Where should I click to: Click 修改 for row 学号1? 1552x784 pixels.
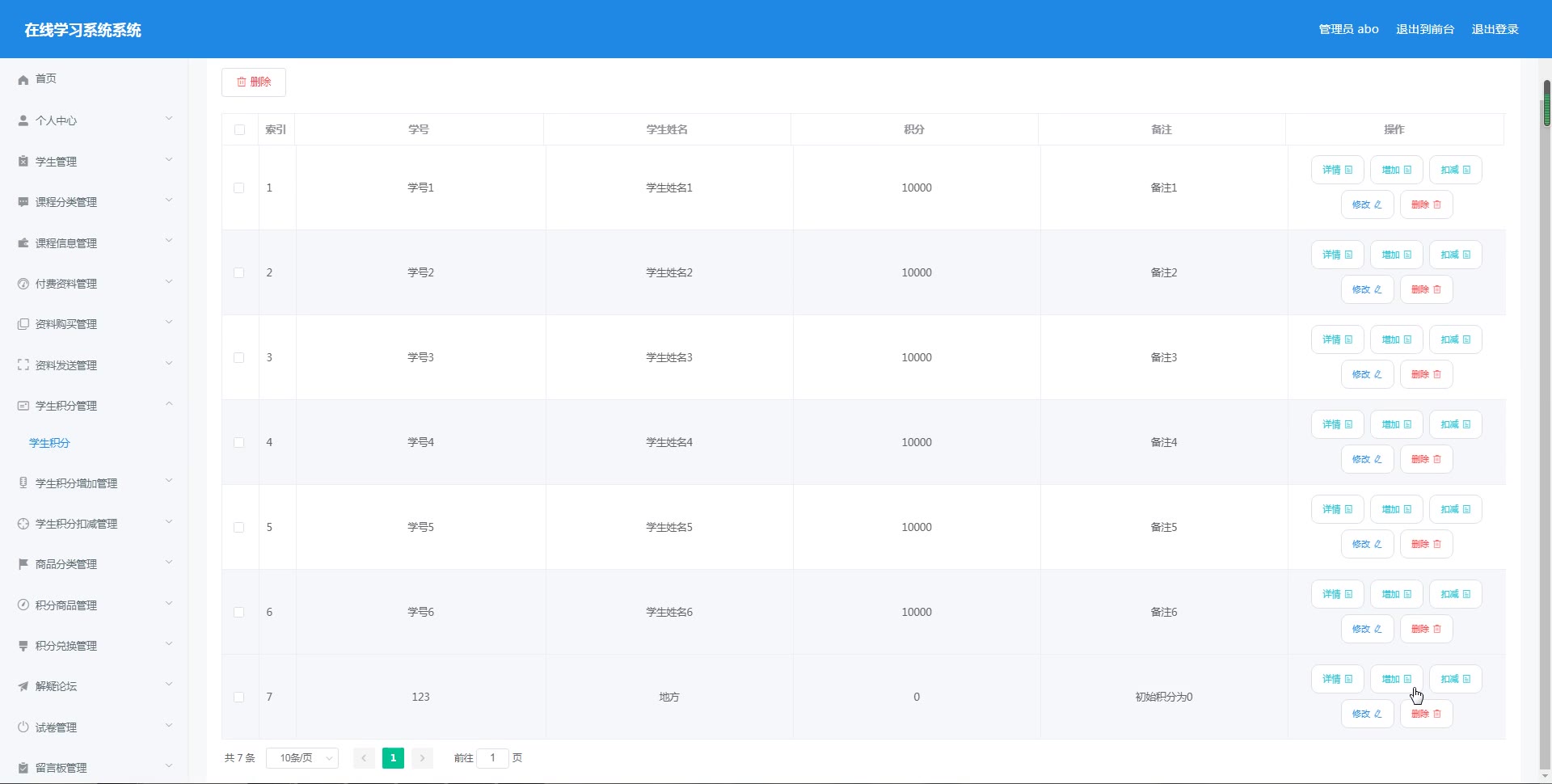[x=1367, y=204]
